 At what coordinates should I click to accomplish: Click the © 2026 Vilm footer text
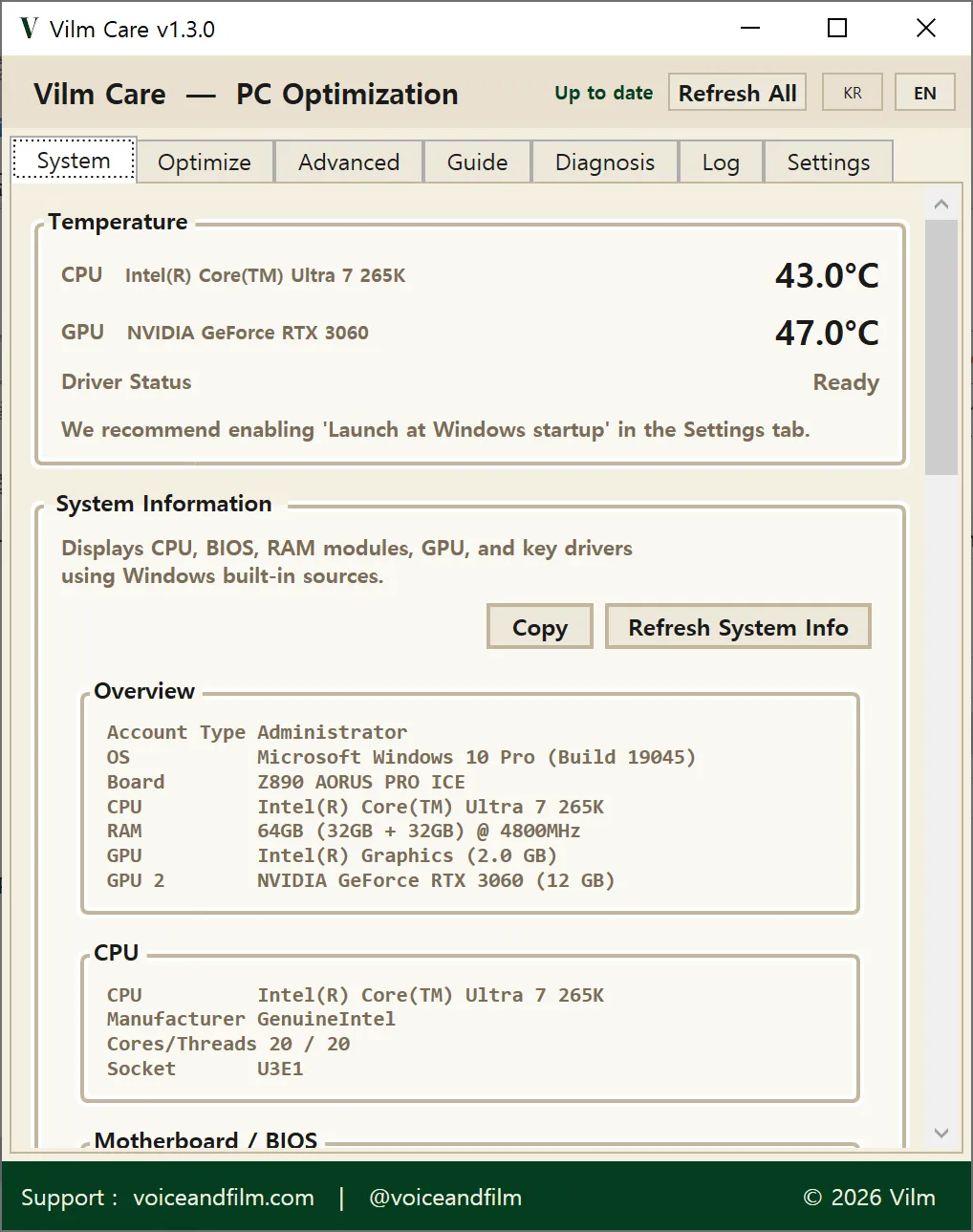pos(870,1198)
